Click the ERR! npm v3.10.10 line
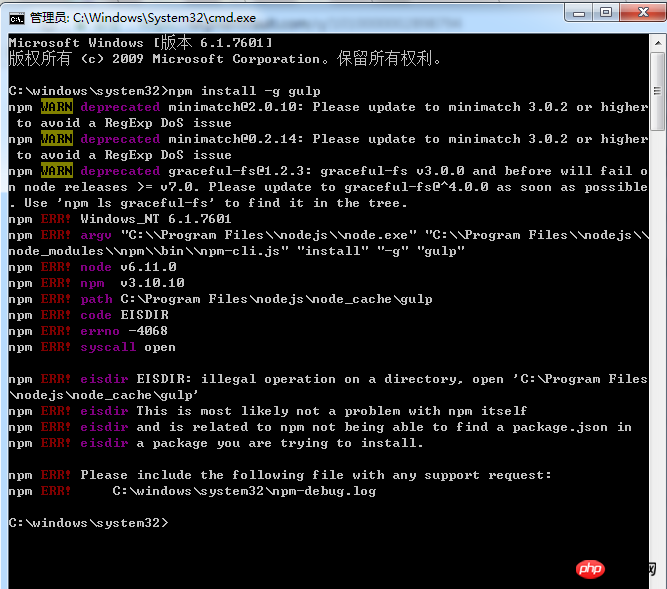 (97, 283)
